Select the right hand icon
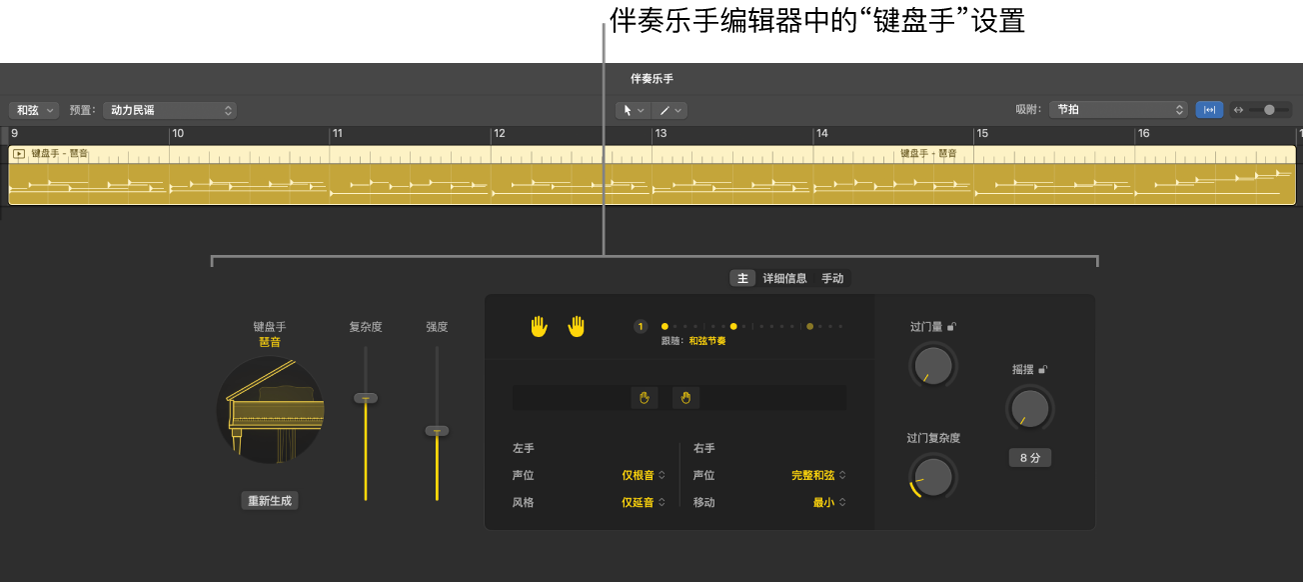This screenshot has height=583, width=1303. click(x=577, y=325)
